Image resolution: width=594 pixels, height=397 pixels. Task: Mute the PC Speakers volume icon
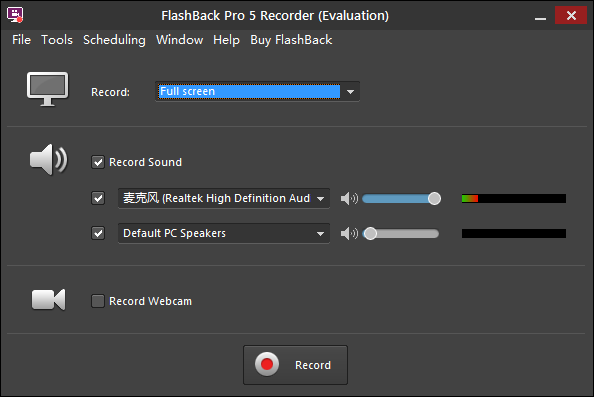349,233
